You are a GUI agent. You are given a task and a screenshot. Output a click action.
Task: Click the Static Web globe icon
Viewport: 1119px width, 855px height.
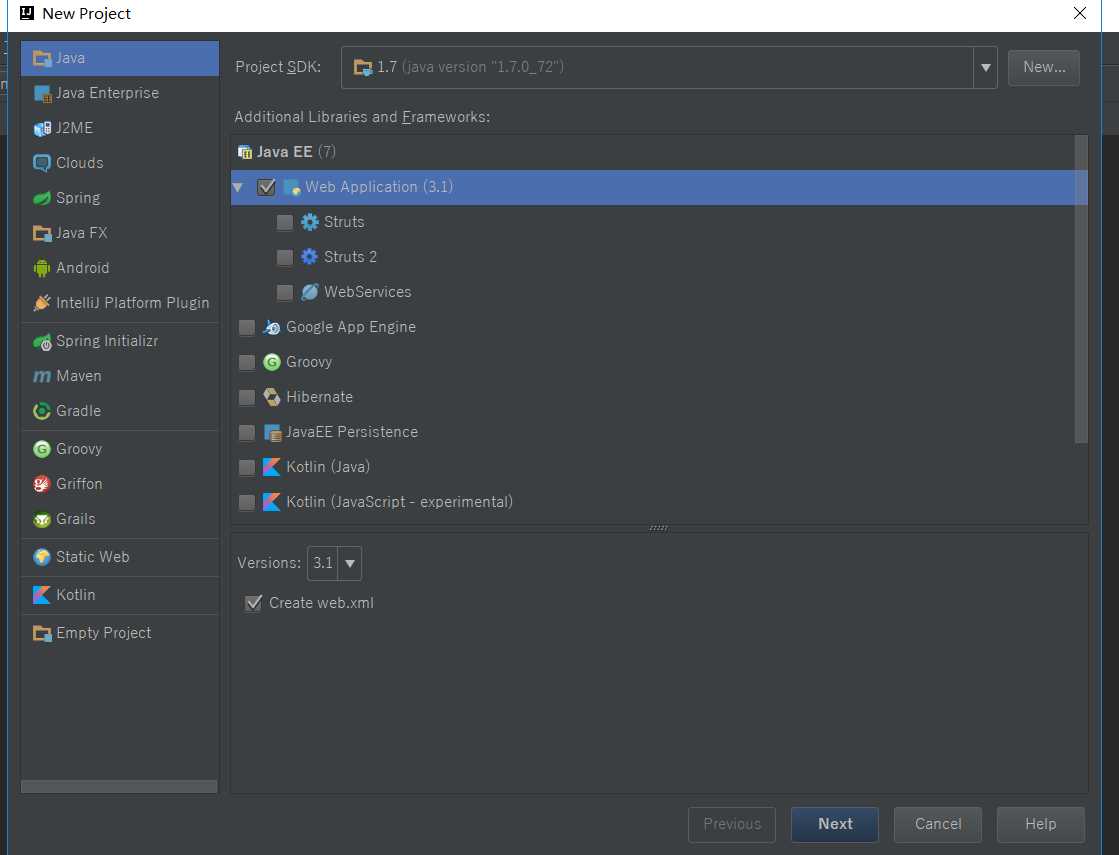(42, 557)
